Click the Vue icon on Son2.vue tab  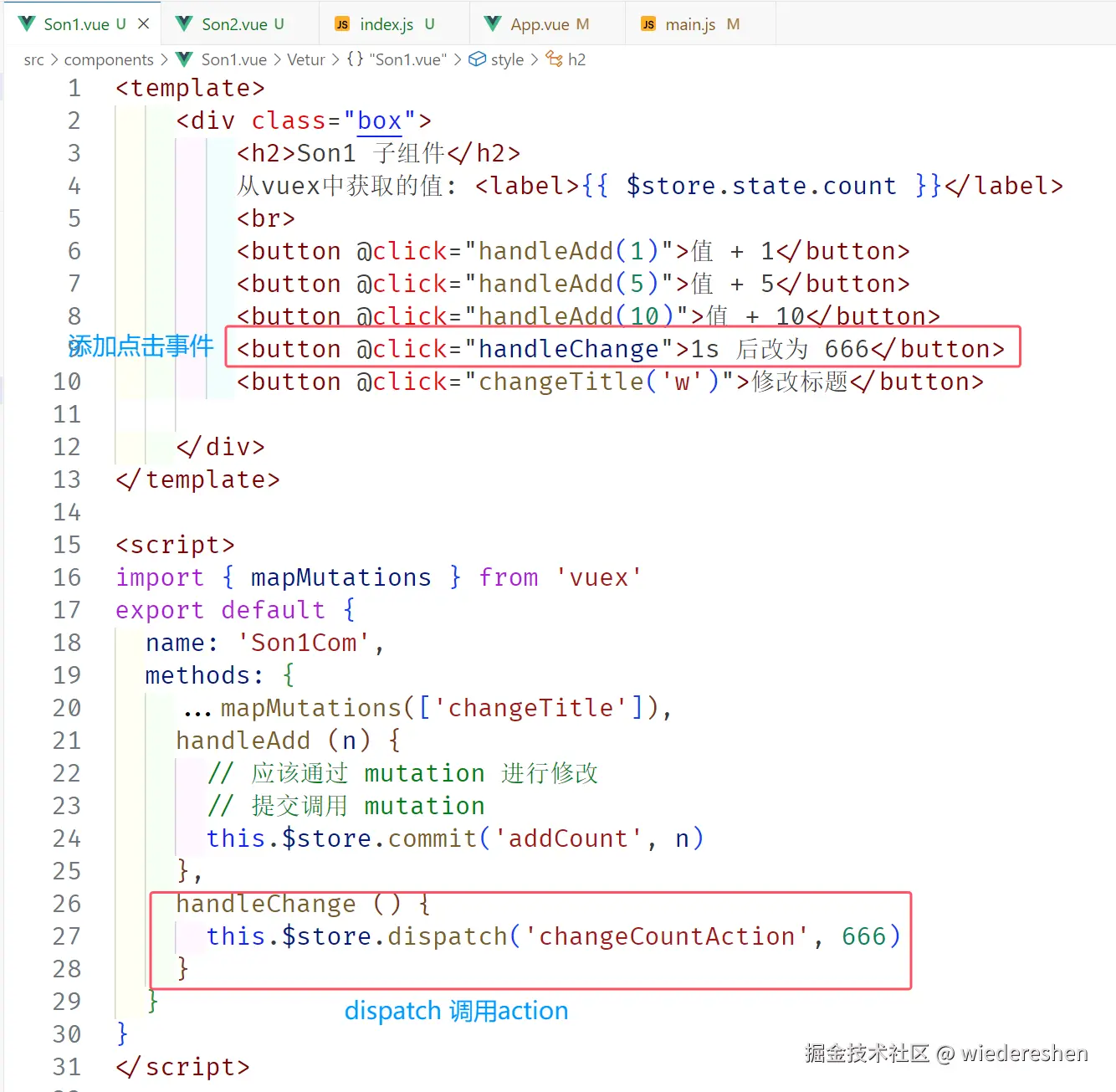coord(185,23)
